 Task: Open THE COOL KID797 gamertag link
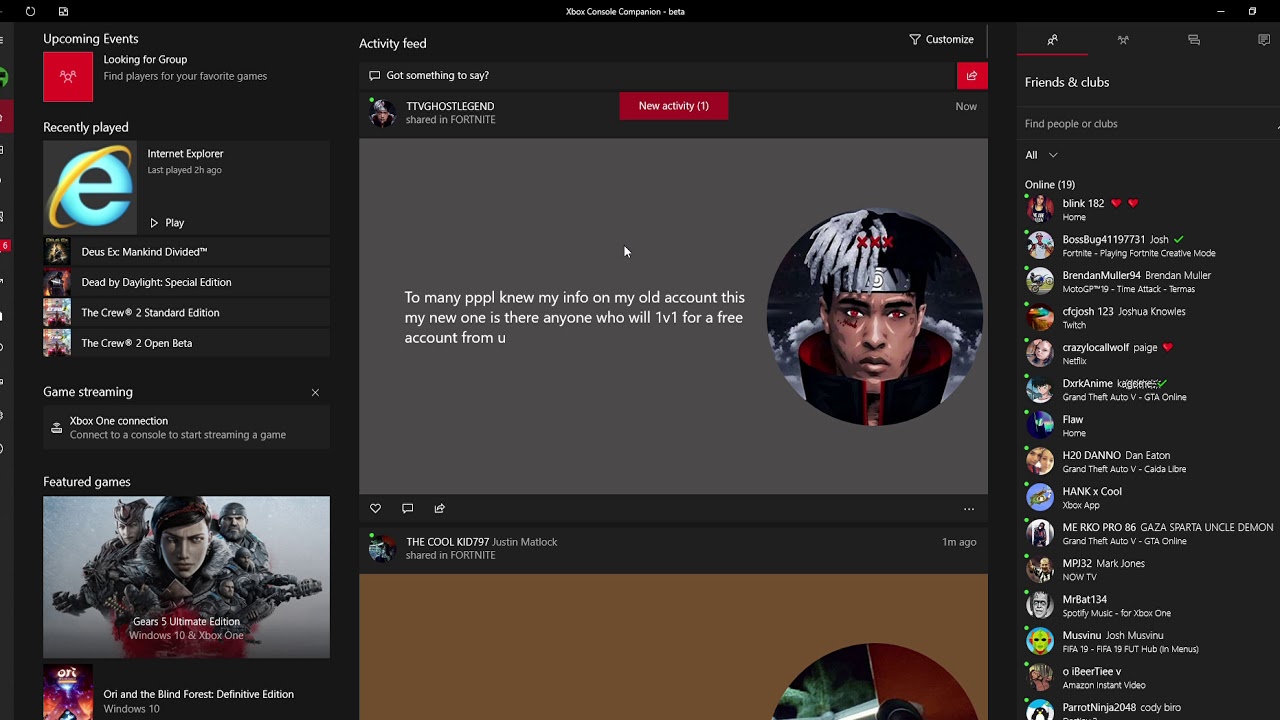click(x=447, y=542)
